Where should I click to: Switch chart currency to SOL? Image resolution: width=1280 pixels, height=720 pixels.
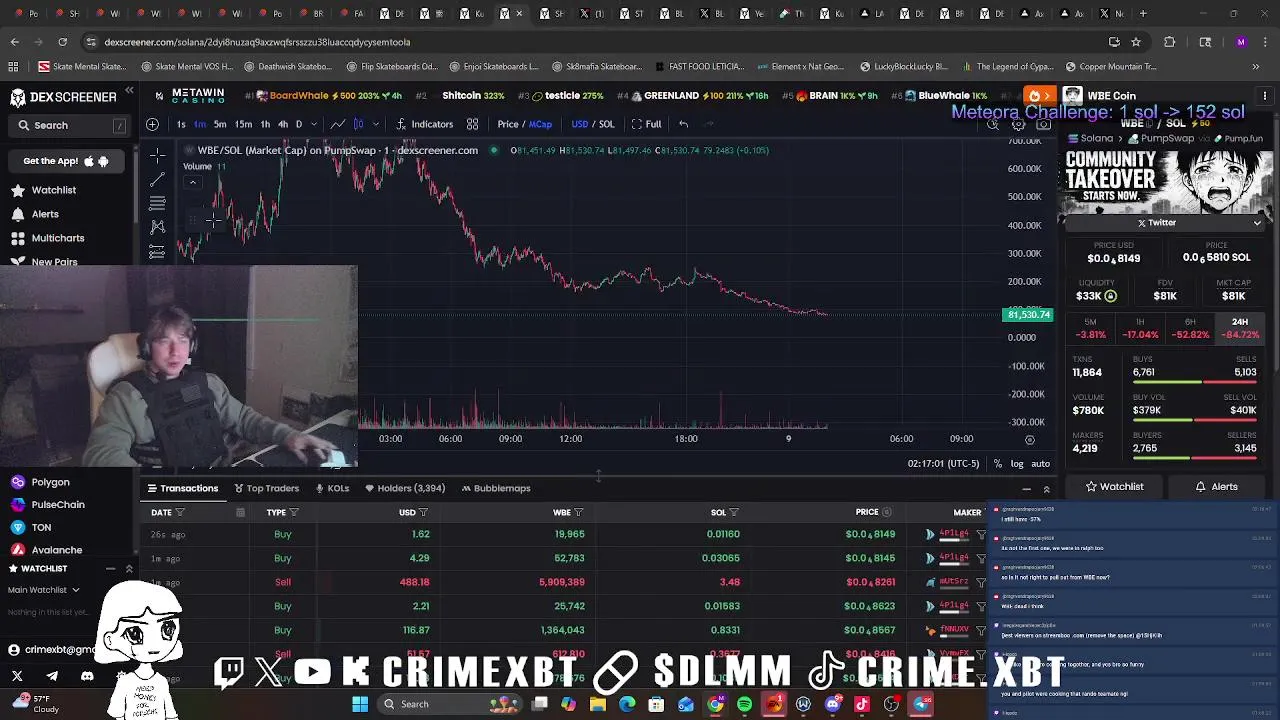point(606,124)
